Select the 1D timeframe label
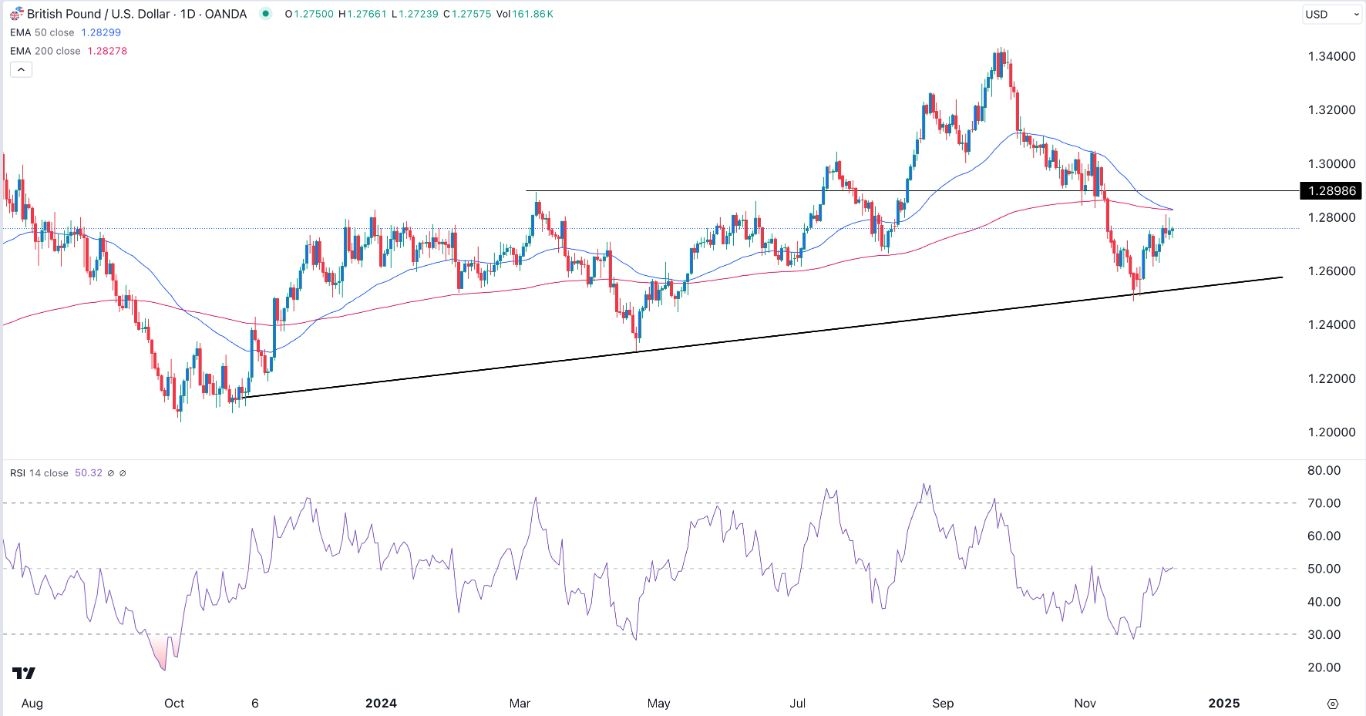1366x716 pixels. coord(185,14)
